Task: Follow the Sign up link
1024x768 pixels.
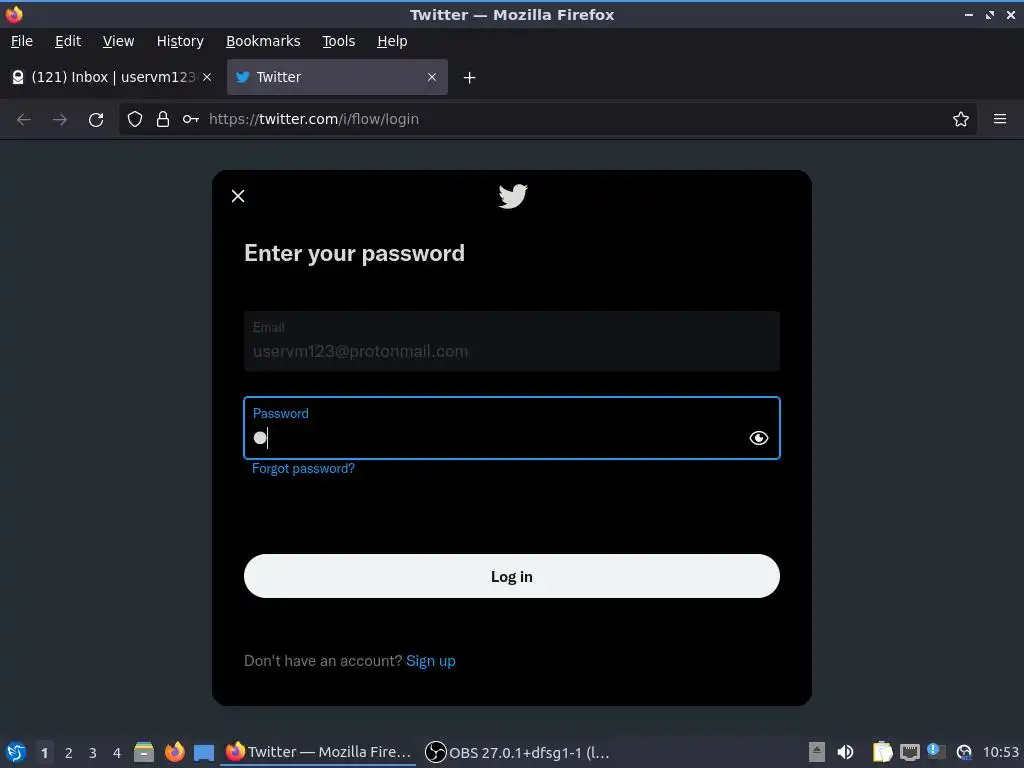Action: tap(430, 661)
